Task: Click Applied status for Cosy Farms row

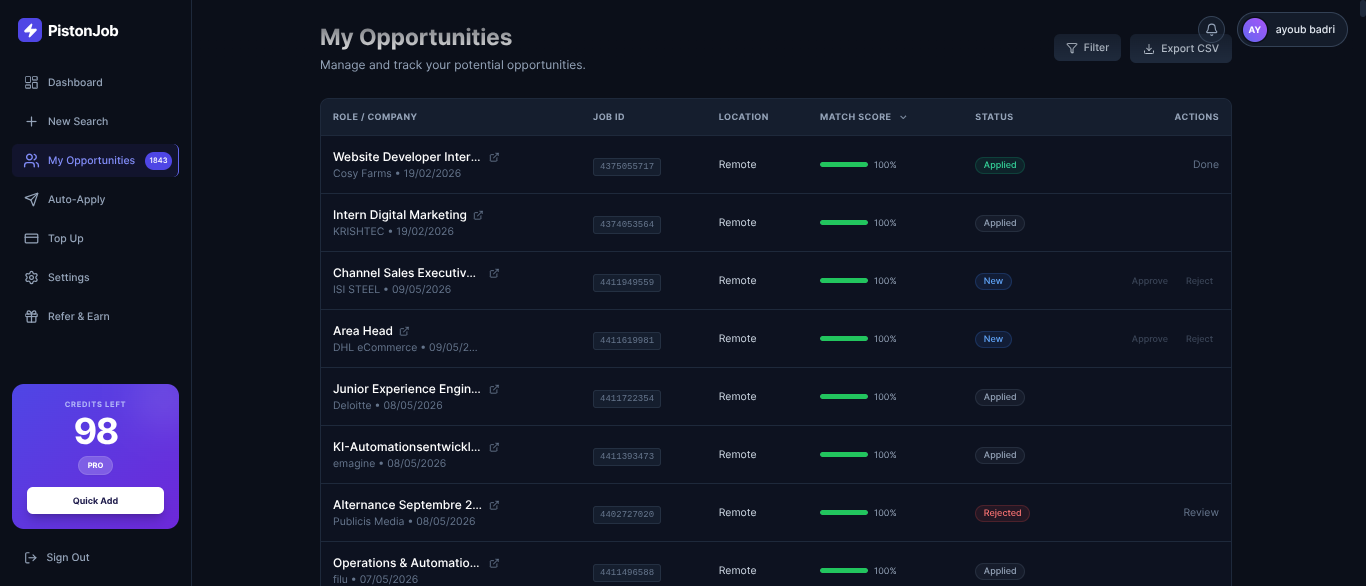Action: point(1000,165)
